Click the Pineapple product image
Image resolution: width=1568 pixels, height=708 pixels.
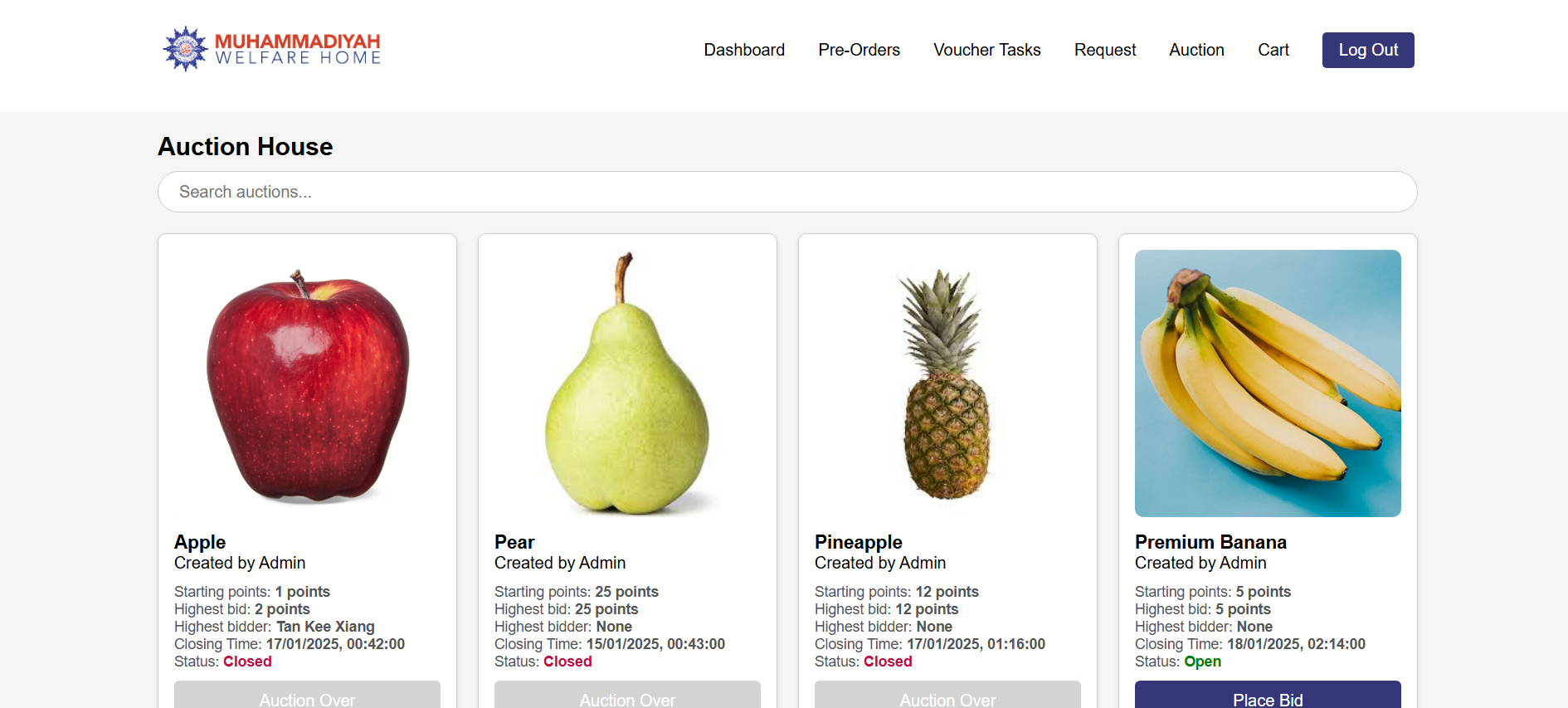[x=947, y=383]
